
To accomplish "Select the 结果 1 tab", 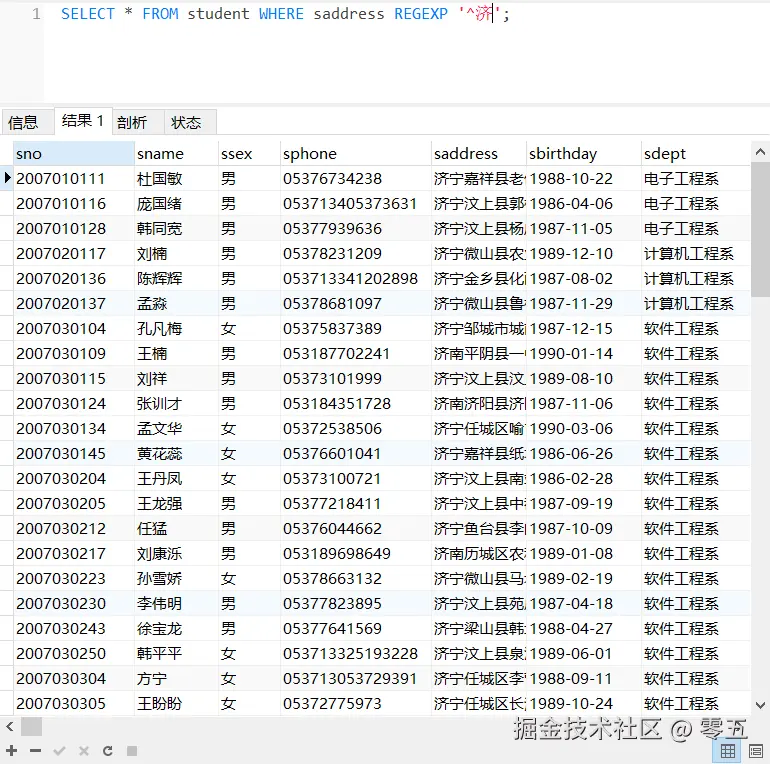I will (83, 120).
